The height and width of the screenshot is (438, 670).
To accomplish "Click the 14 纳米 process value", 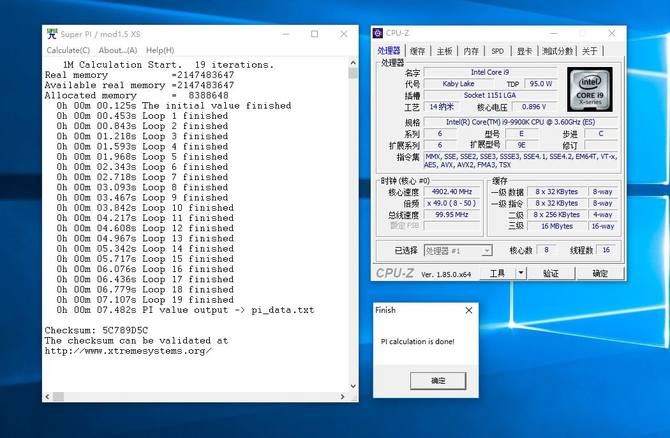I will click(441, 107).
